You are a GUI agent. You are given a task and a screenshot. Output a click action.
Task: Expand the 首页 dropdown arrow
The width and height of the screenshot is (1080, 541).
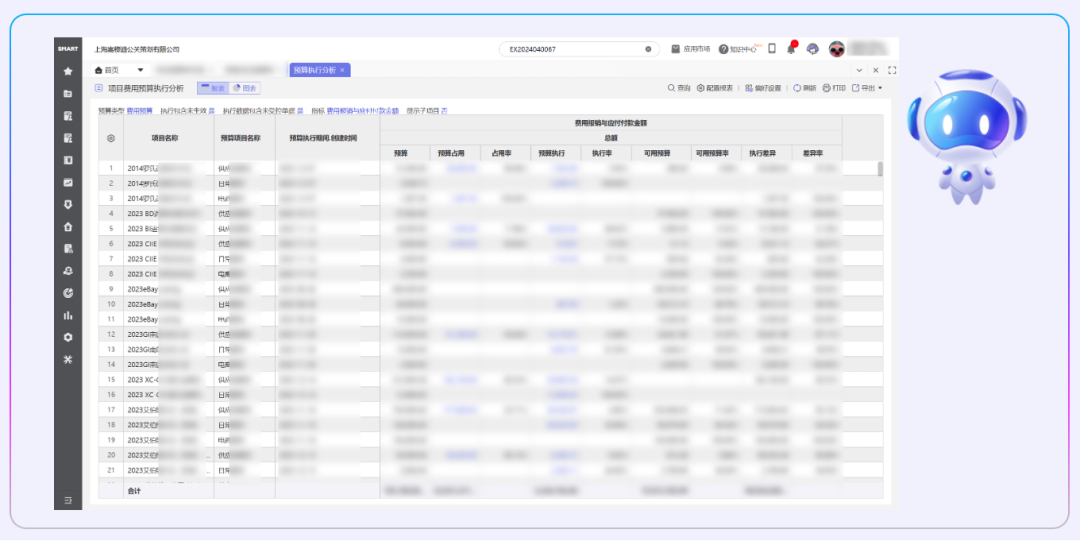coord(141,70)
